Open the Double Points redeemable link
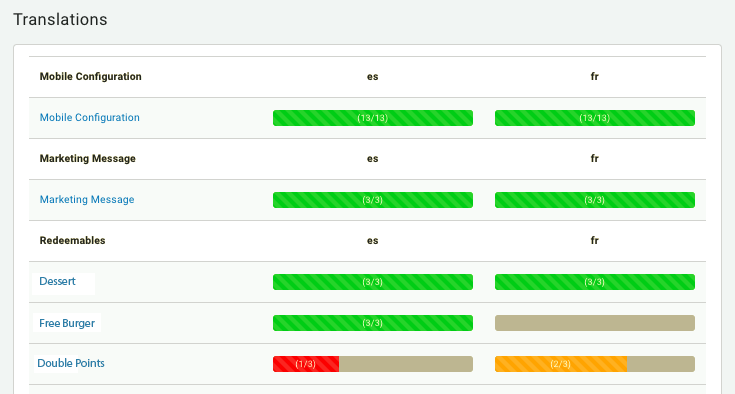The width and height of the screenshot is (735, 394). [x=71, y=364]
